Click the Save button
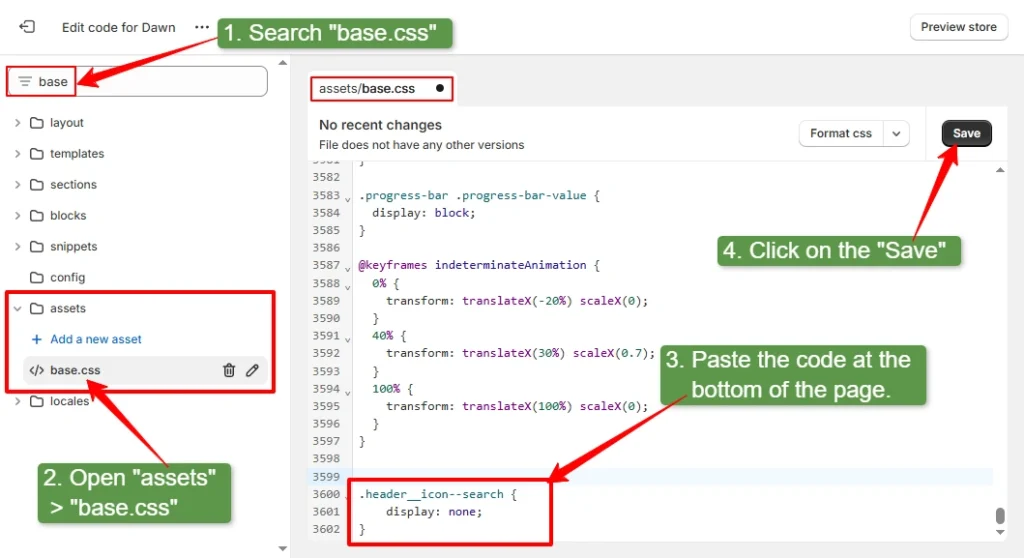Image resolution: width=1024 pixels, height=558 pixels. pyautogui.click(x=966, y=133)
